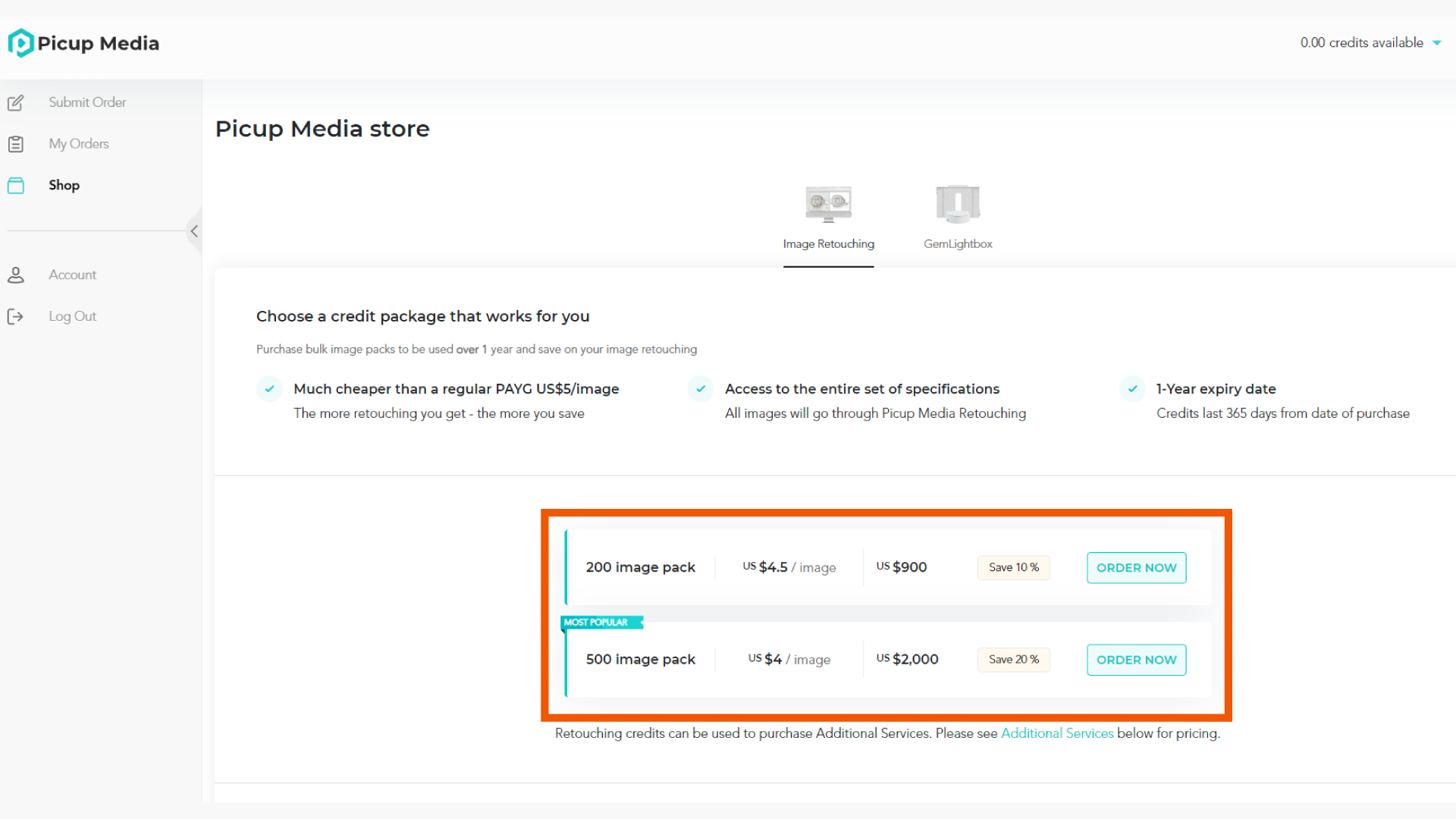Viewport: 1456px width, 819px height.
Task: Click checkmark icon beside Access to entire specifications
Action: pos(701,388)
